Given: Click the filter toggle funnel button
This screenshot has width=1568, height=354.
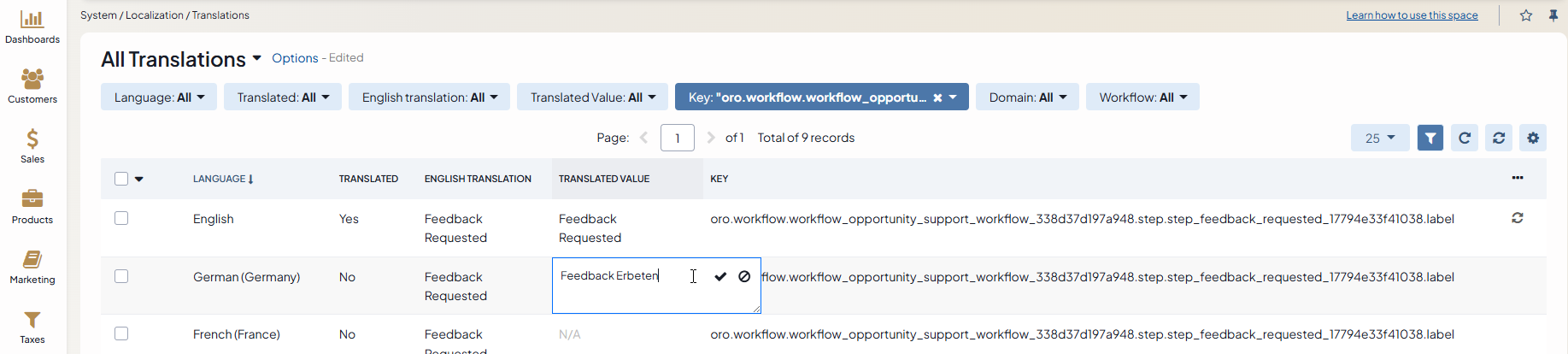Looking at the screenshot, I should coord(1430,138).
